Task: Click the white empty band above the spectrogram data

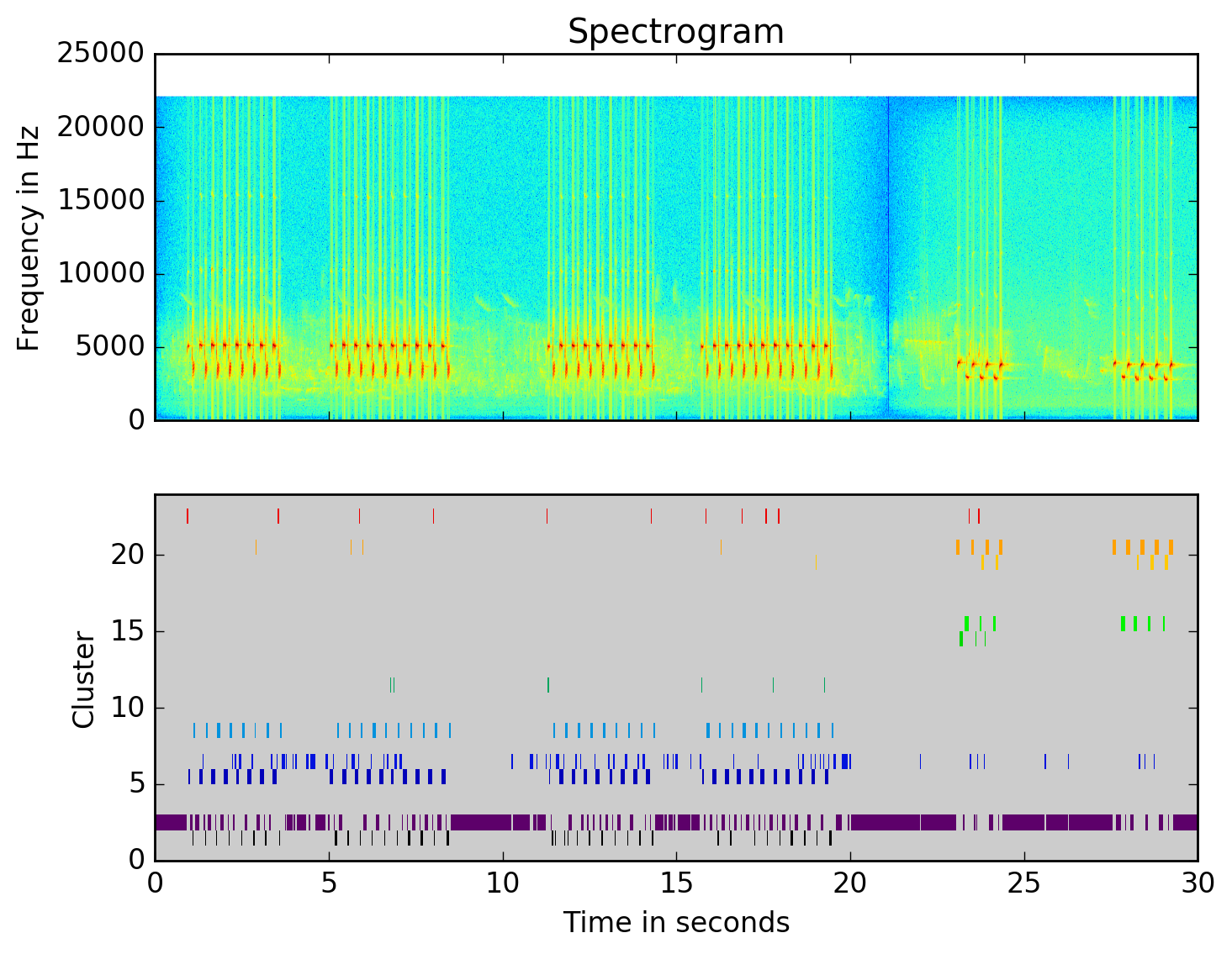Action: [675, 75]
